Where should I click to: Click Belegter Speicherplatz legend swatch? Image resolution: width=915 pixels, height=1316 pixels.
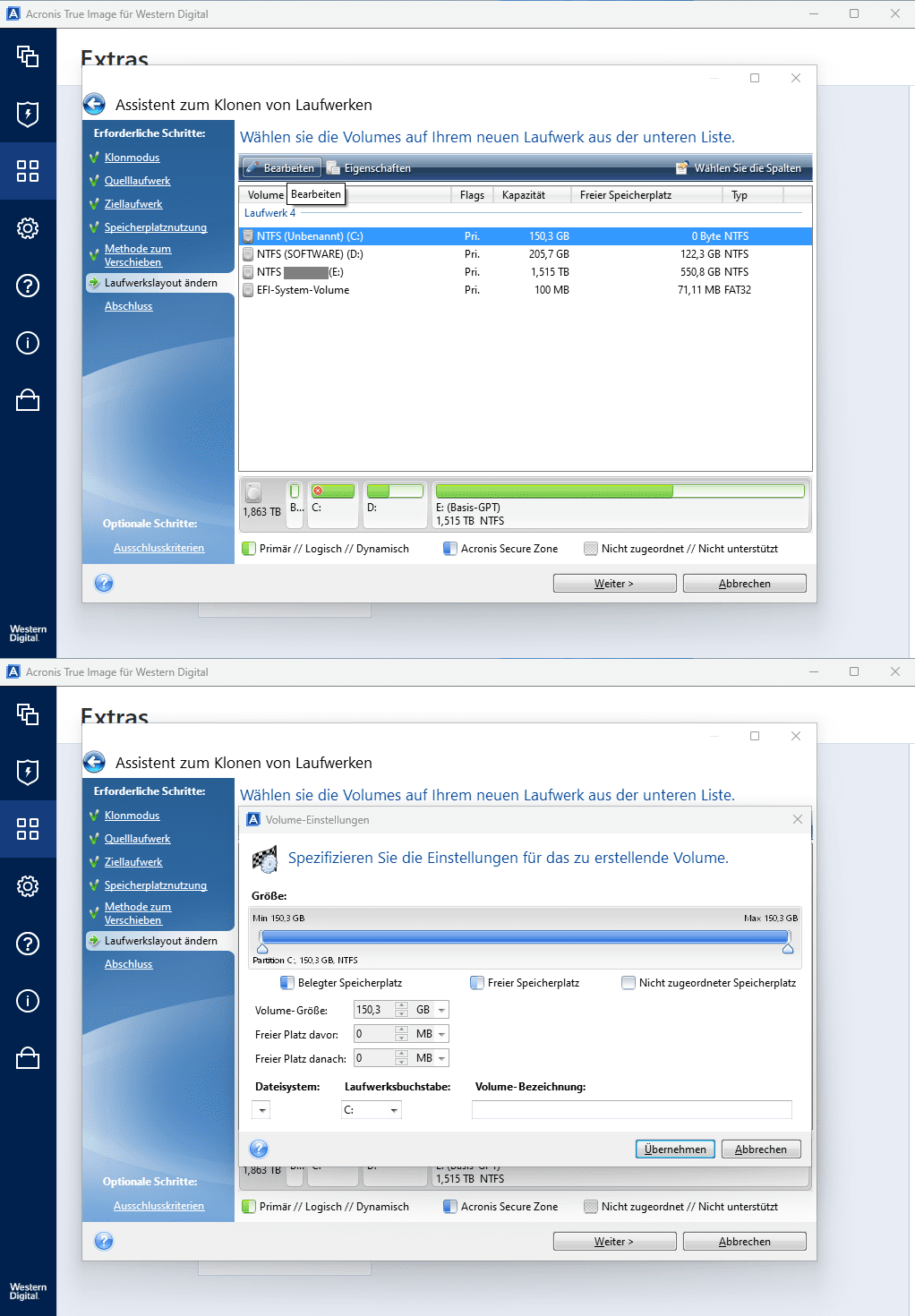[287, 982]
